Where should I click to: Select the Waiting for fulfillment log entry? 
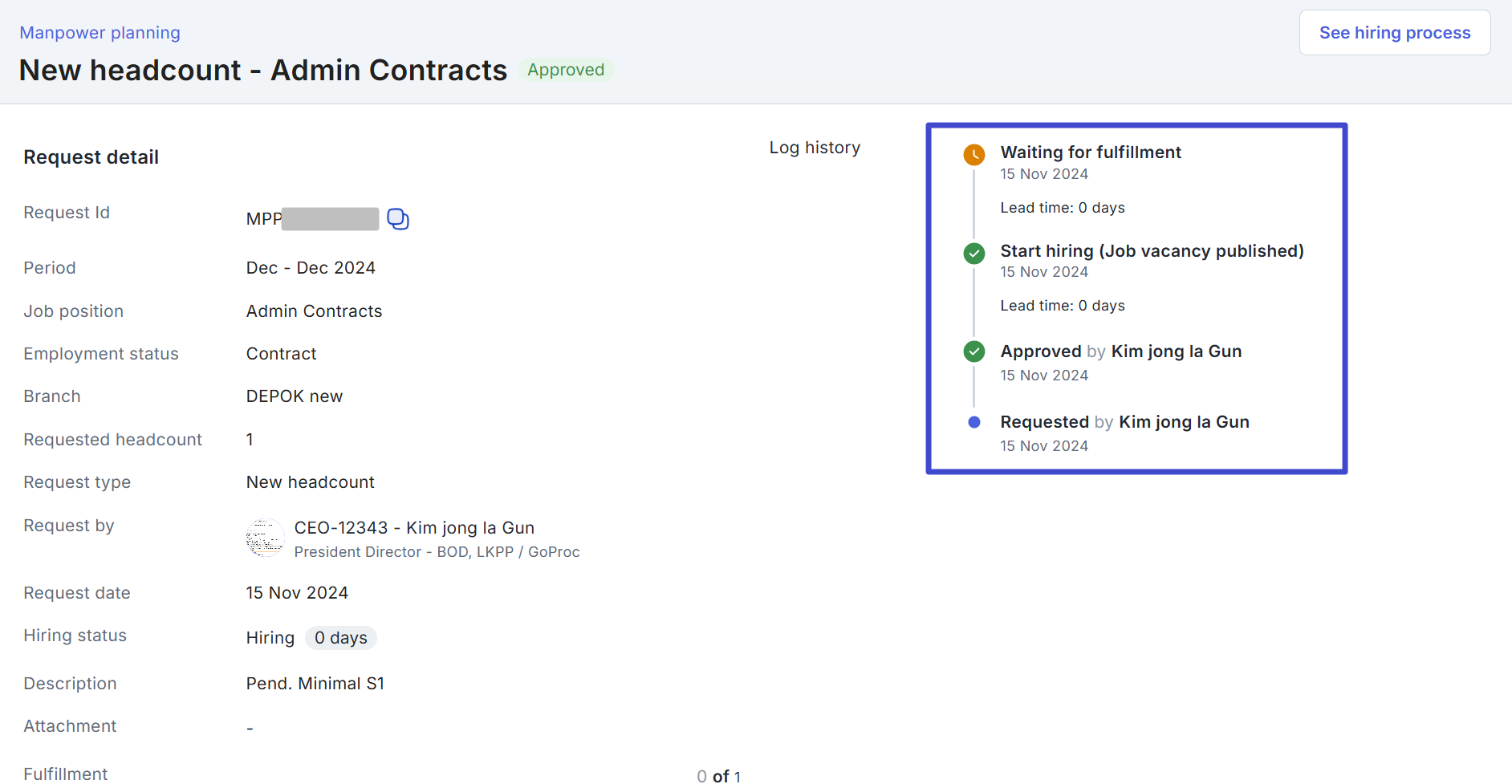[x=1090, y=152]
